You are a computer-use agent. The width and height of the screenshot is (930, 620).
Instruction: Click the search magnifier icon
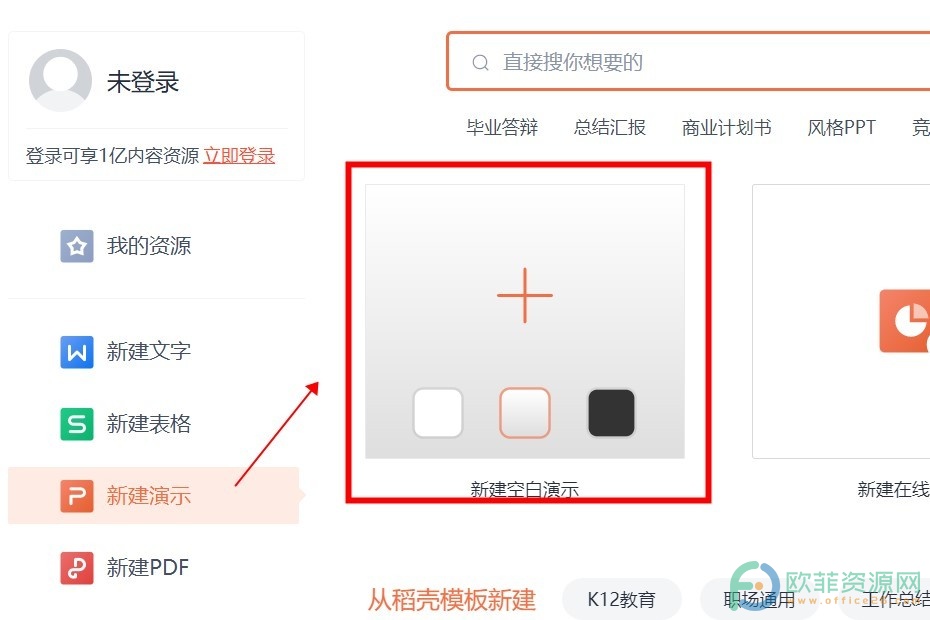pyautogui.click(x=480, y=62)
